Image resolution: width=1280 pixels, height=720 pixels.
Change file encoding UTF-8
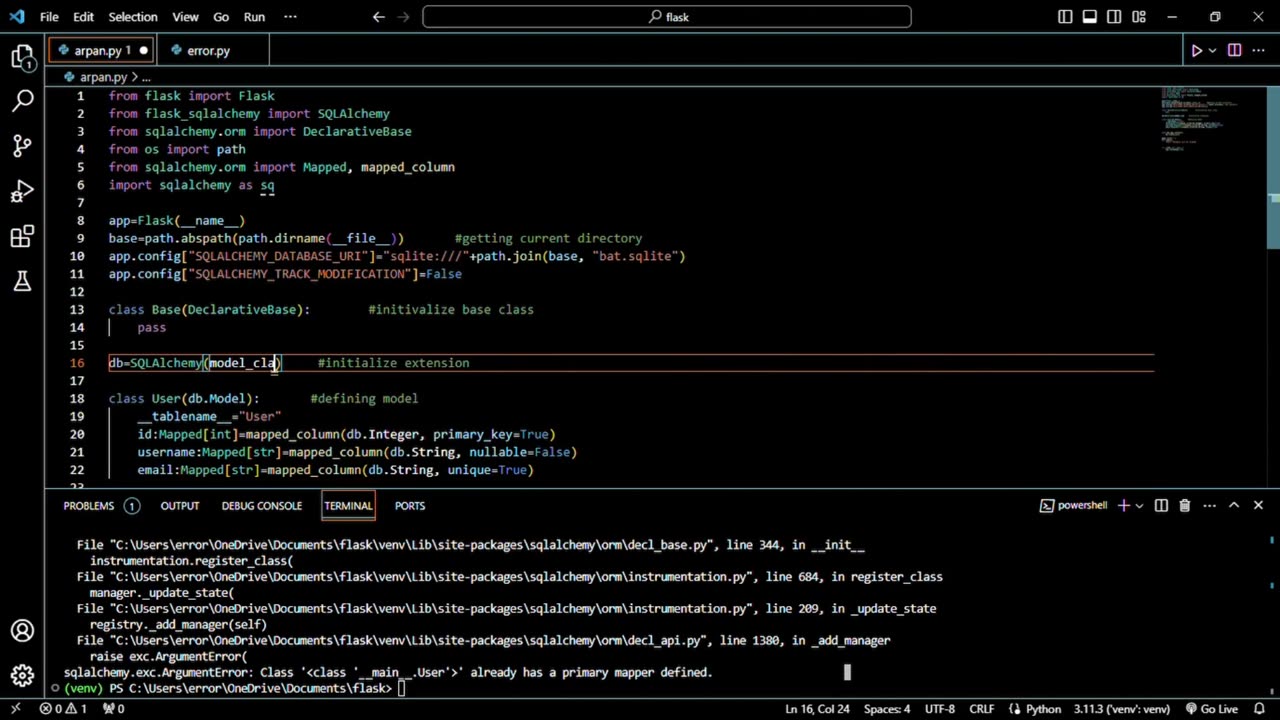click(x=940, y=709)
